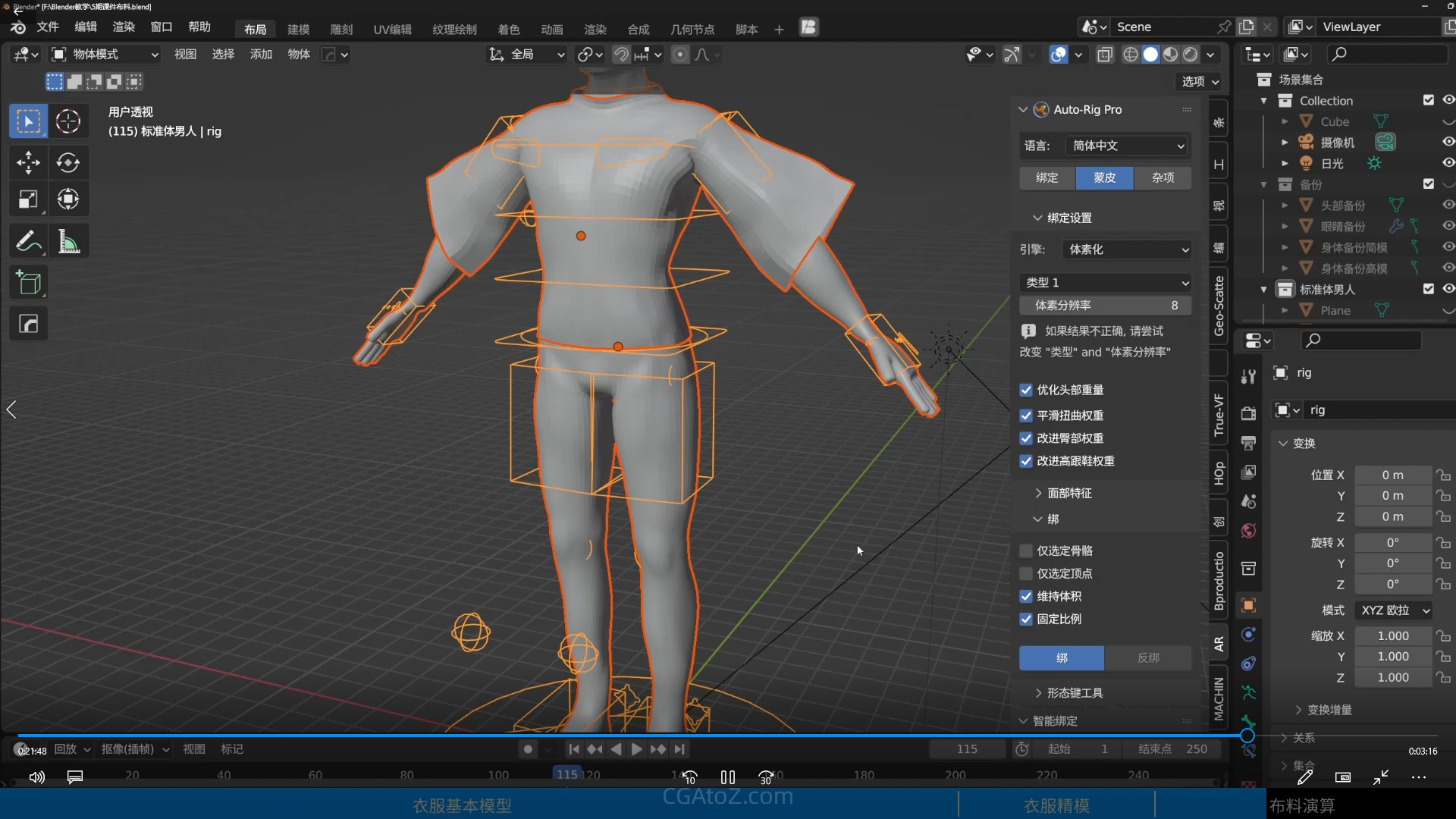Select the Scale tool icon

point(28,199)
